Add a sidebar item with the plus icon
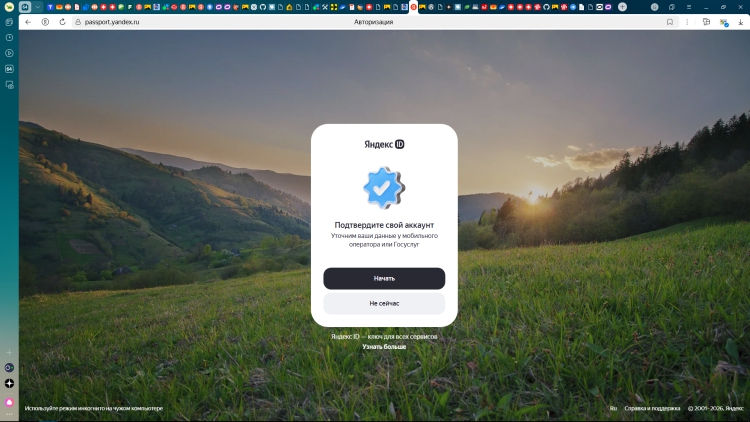 point(9,352)
